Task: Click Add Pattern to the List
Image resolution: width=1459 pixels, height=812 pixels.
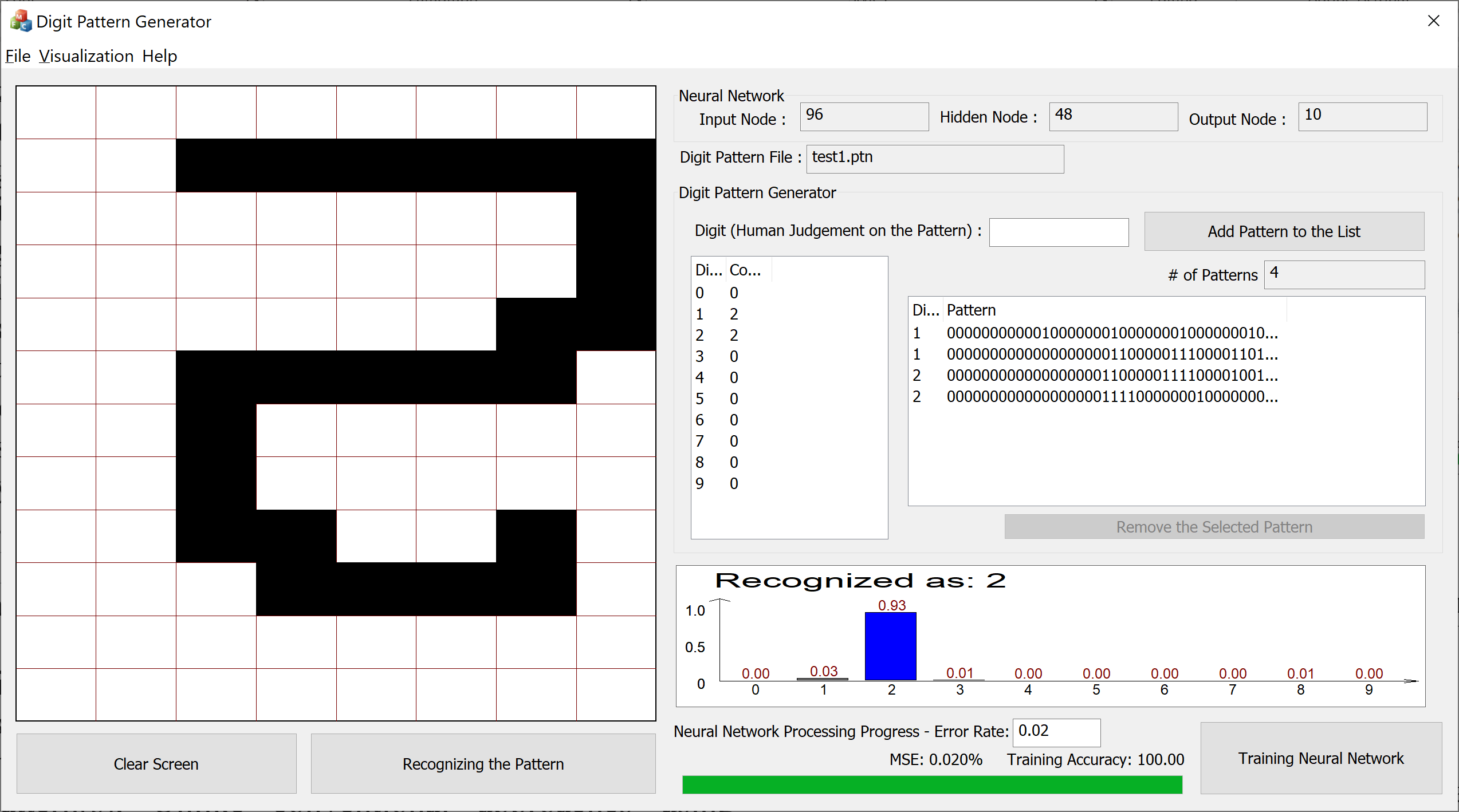Action: point(1283,231)
